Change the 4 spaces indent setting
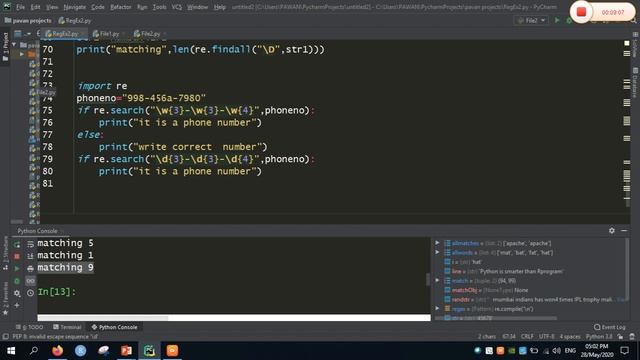This screenshot has width=640, height=360. click(x=570, y=337)
